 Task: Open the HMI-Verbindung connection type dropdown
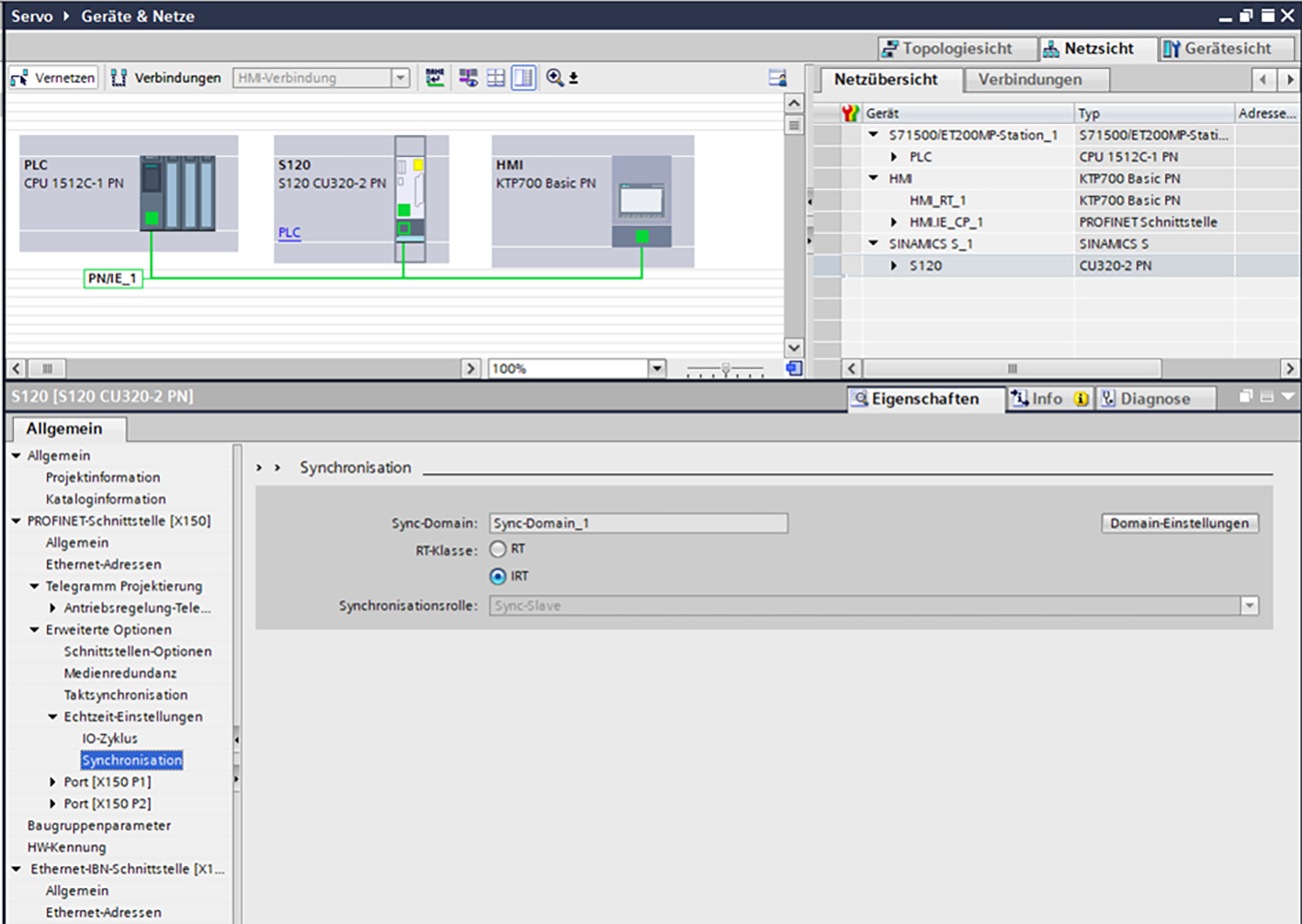tap(401, 78)
